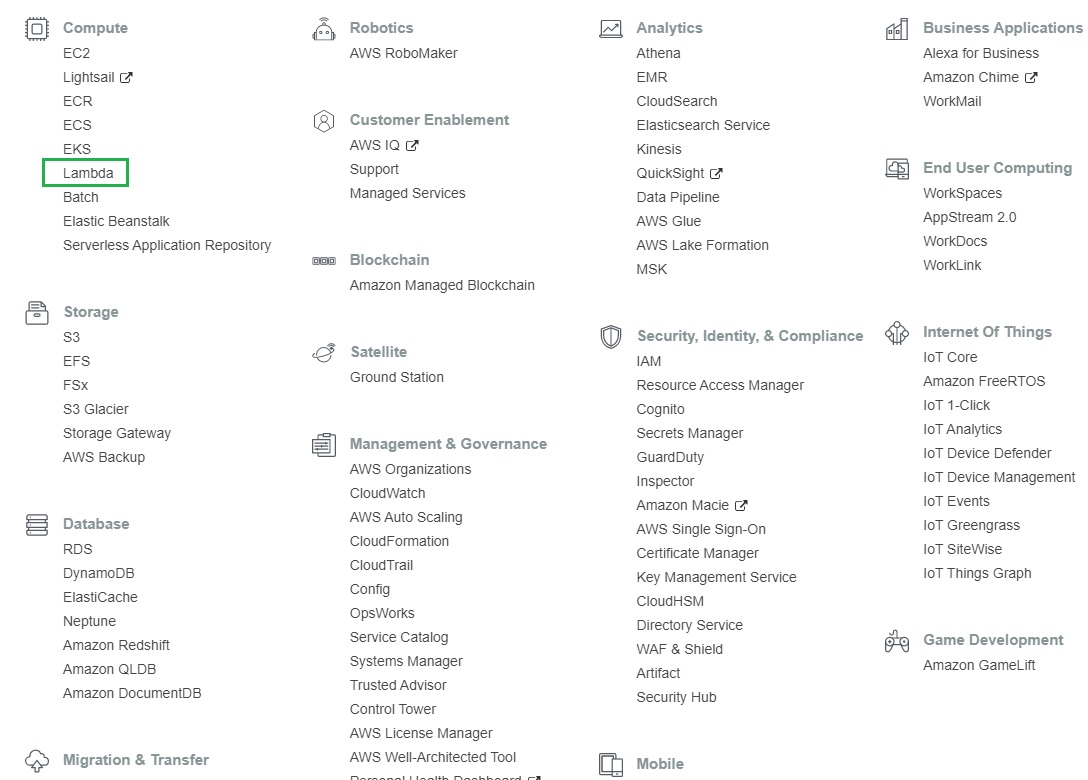Navigate to Athena analytics service
The height and width of the screenshot is (780, 1088).
(658, 53)
